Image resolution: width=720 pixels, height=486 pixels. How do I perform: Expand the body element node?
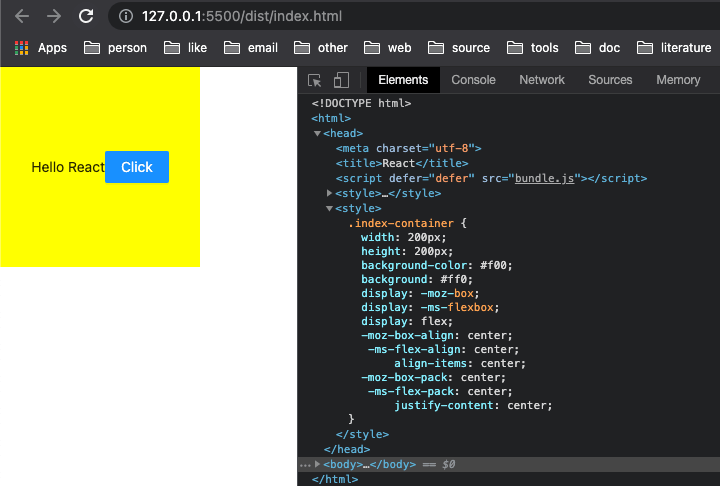tap(317, 464)
